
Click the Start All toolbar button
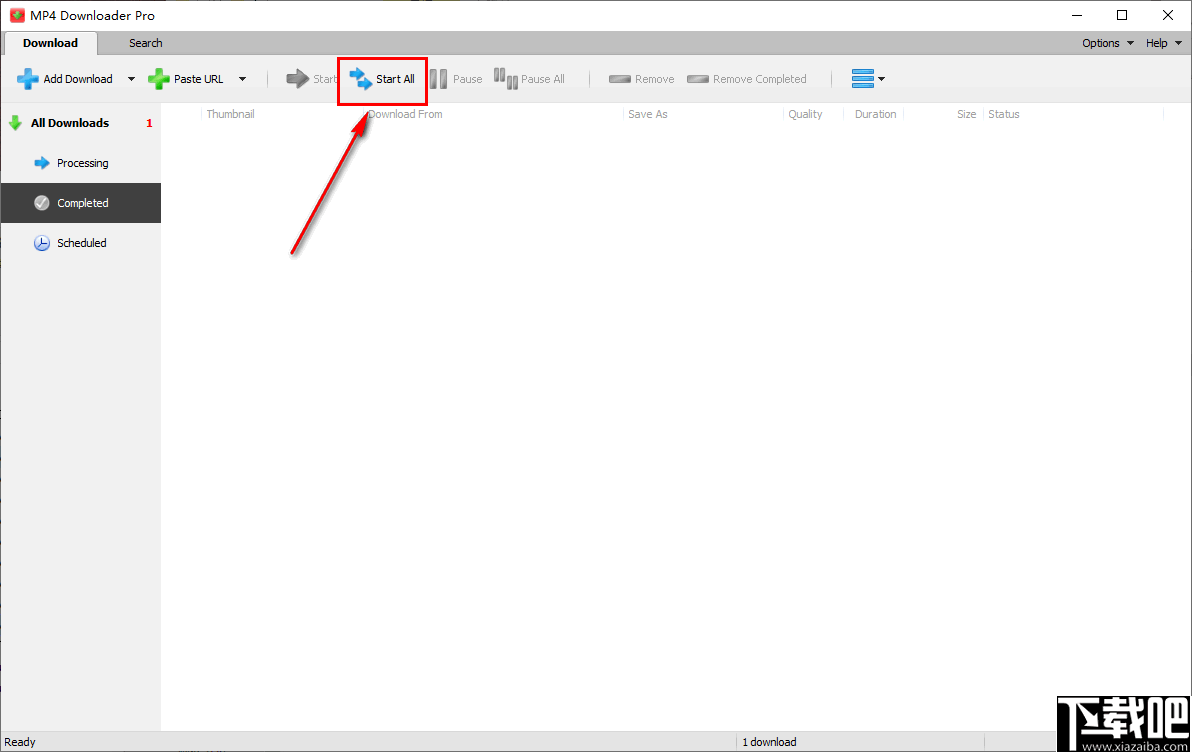[x=382, y=79]
